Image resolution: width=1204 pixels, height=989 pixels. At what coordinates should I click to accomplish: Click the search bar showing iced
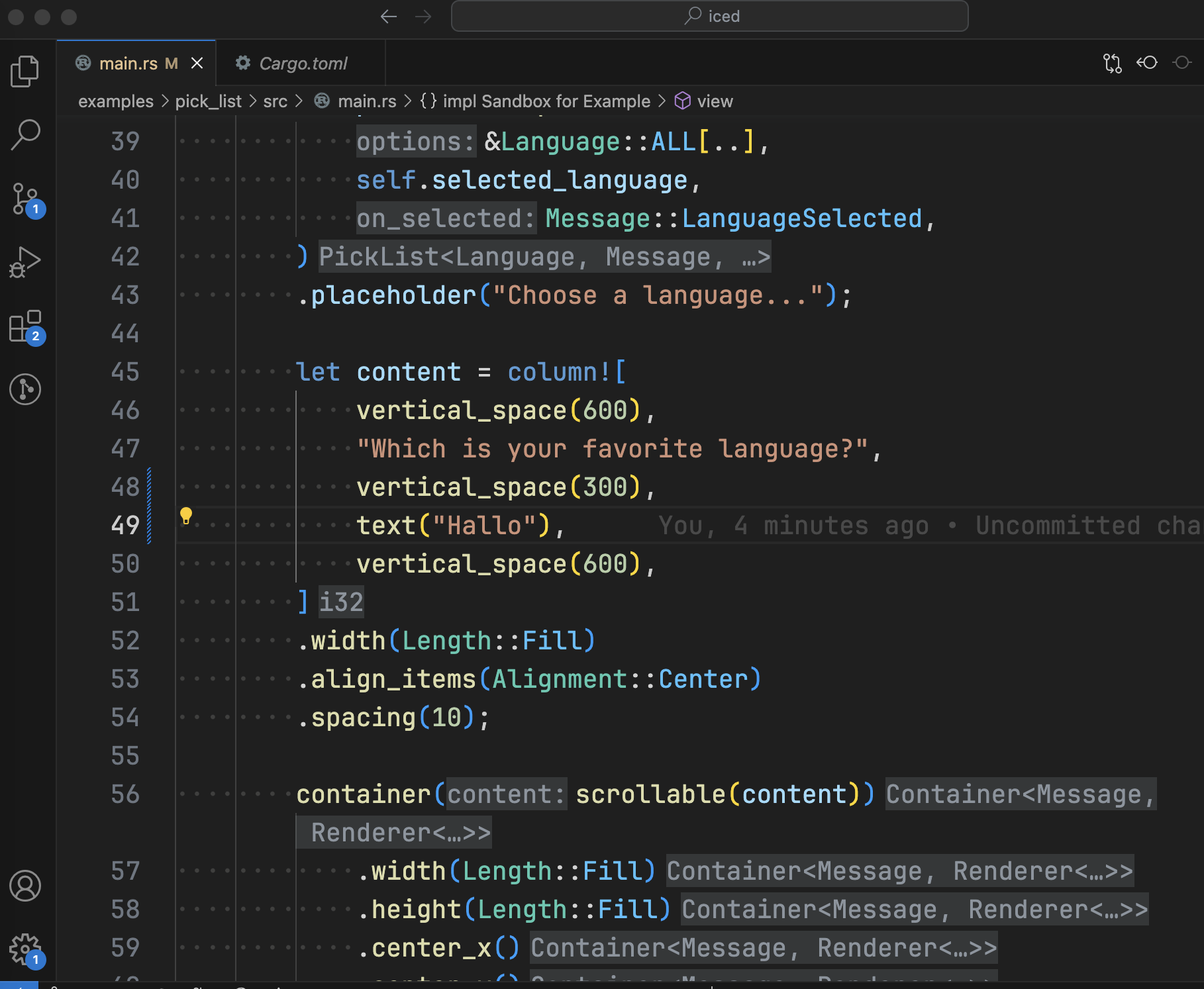709,16
